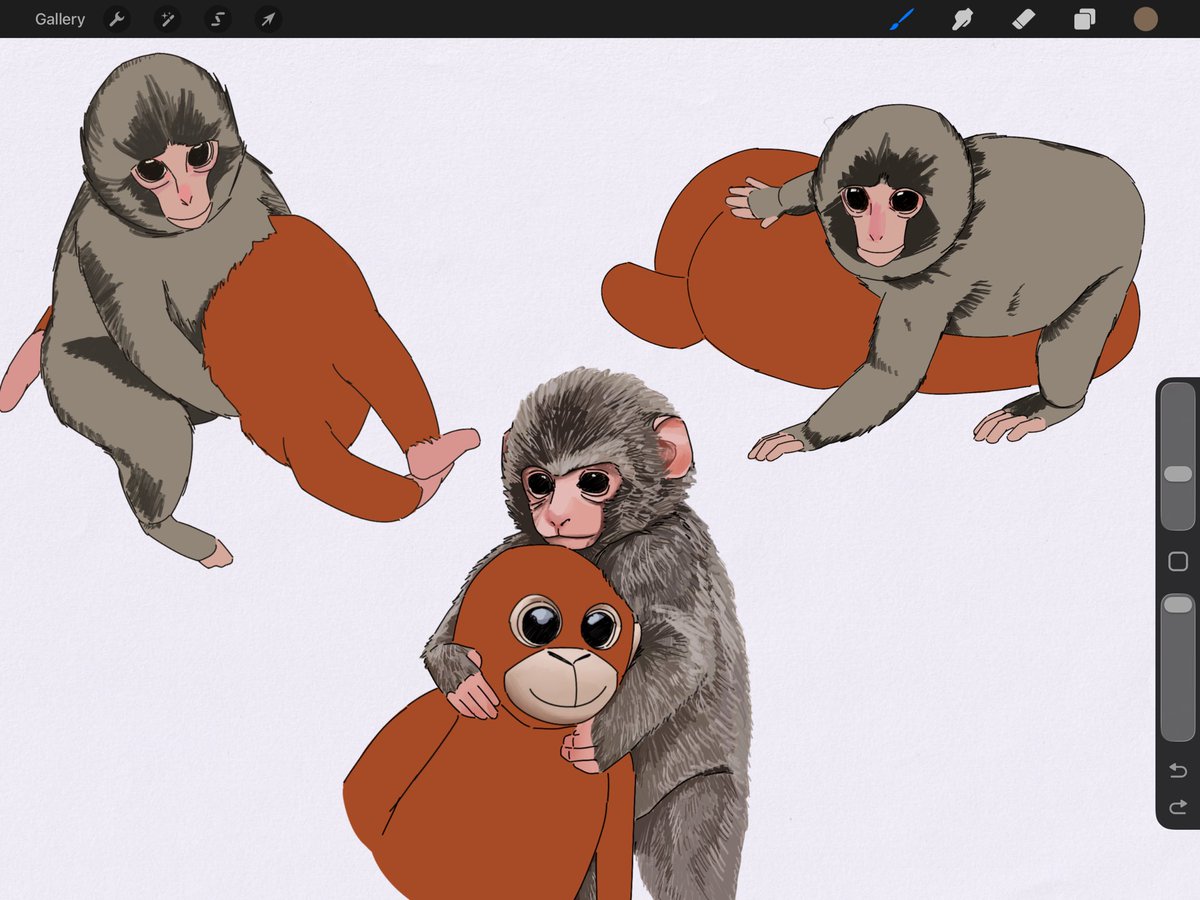Select the Adjustments magic wand icon
This screenshot has height=900, width=1200.
click(x=167, y=19)
